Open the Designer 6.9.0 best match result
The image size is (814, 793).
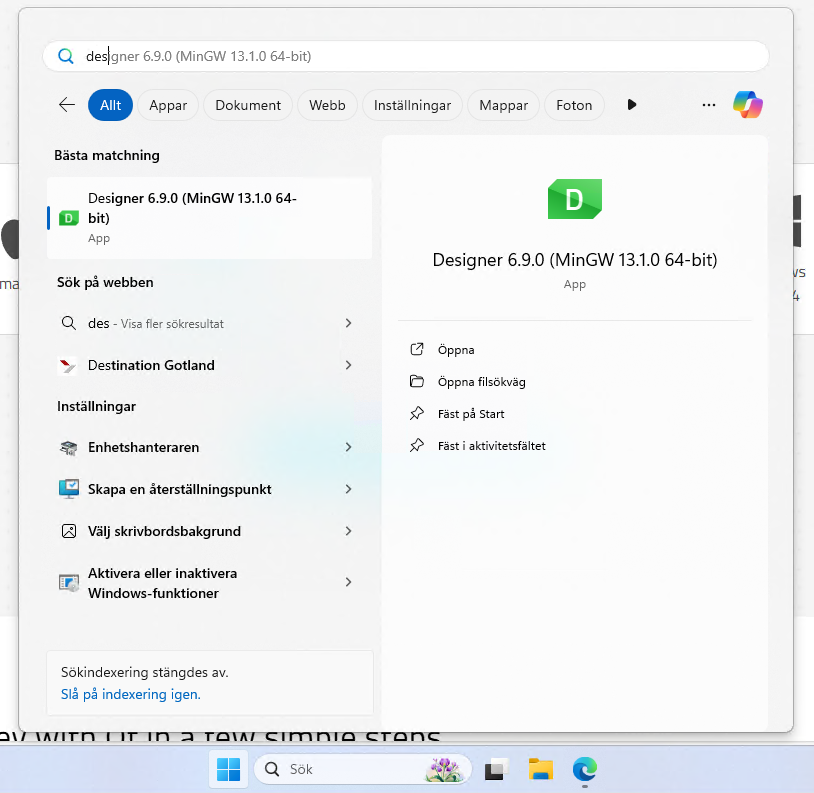tap(209, 218)
